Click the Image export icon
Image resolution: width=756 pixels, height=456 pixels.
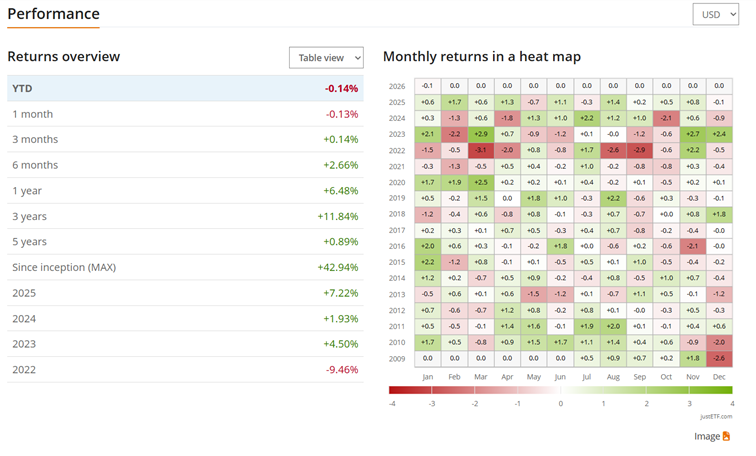pos(726,436)
